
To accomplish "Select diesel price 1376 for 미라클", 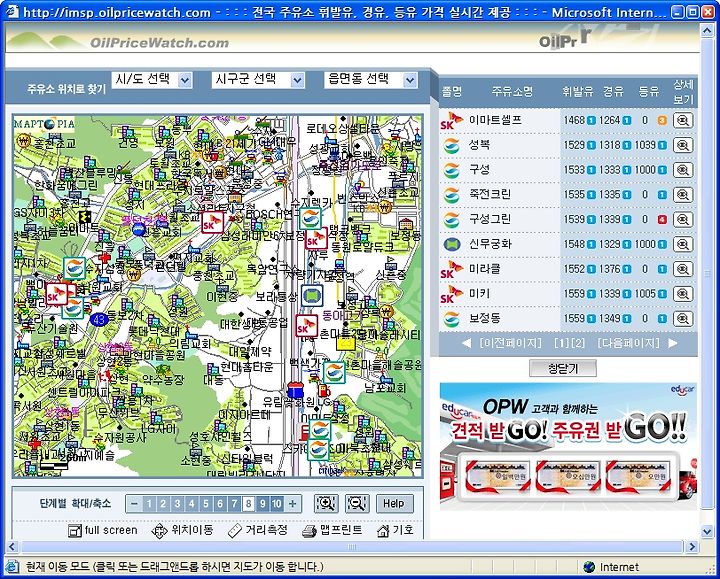I will point(609,269).
